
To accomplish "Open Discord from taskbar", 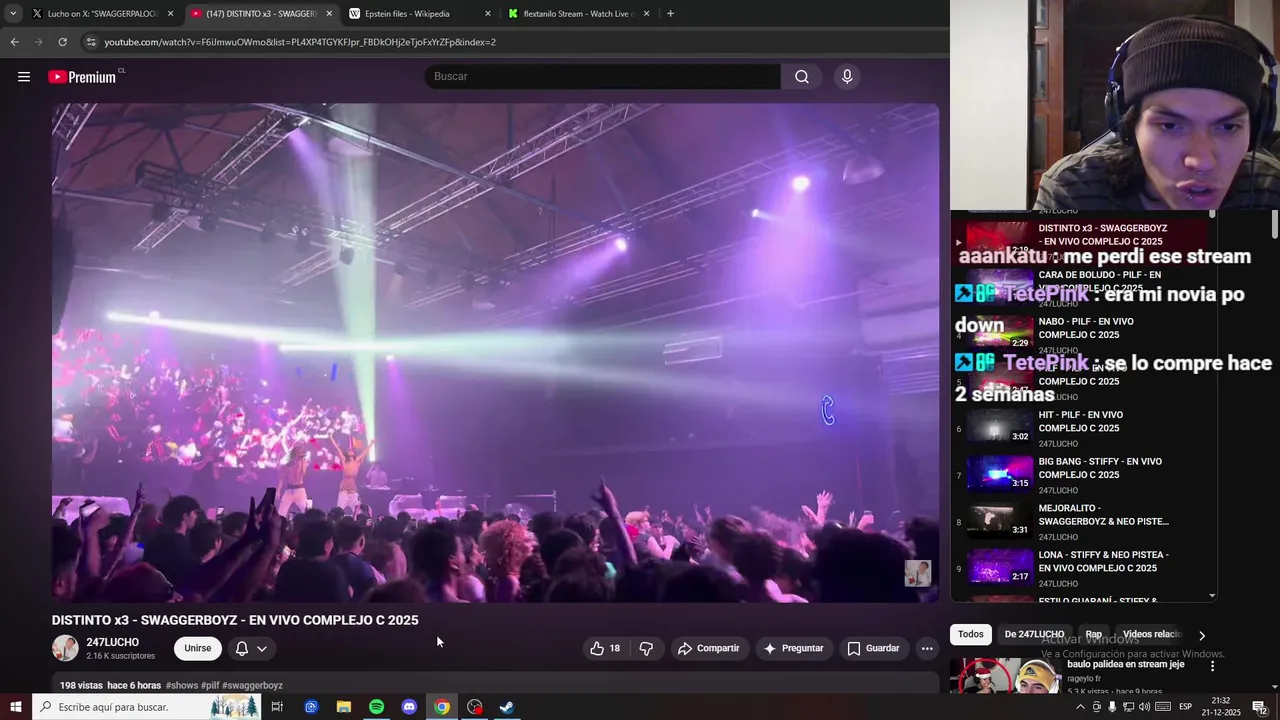I will [409, 707].
